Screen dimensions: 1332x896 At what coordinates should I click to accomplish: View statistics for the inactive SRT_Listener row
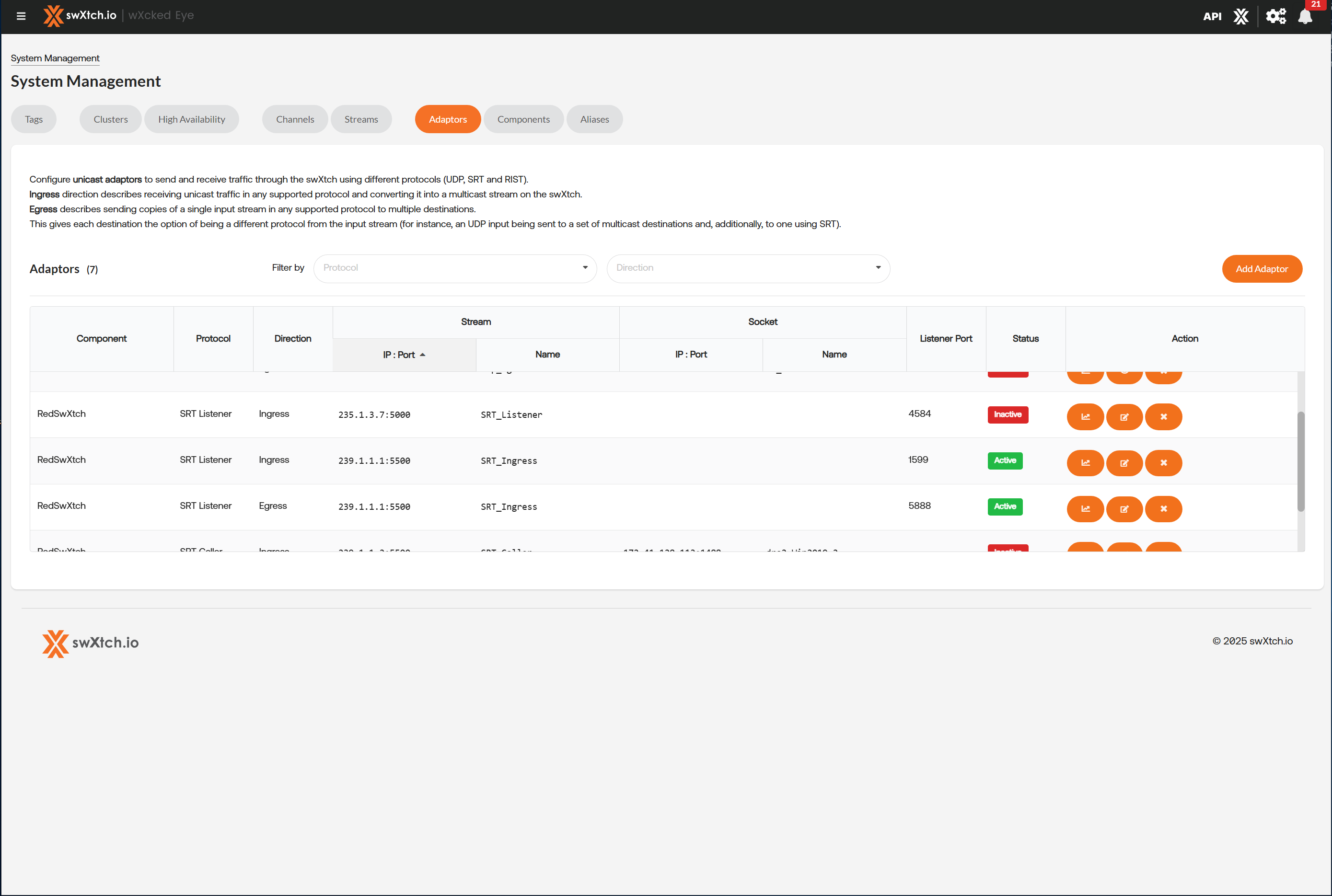point(1085,416)
